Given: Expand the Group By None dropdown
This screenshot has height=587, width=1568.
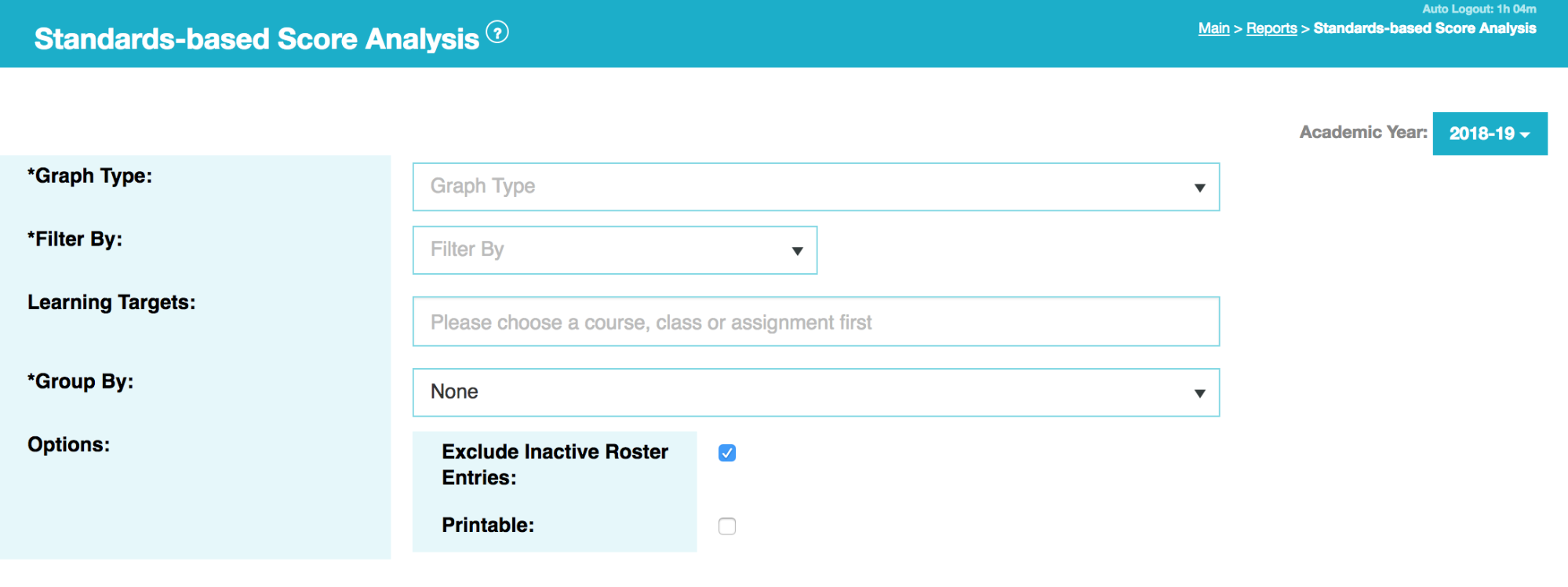Looking at the screenshot, I should [x=816, y=392].
